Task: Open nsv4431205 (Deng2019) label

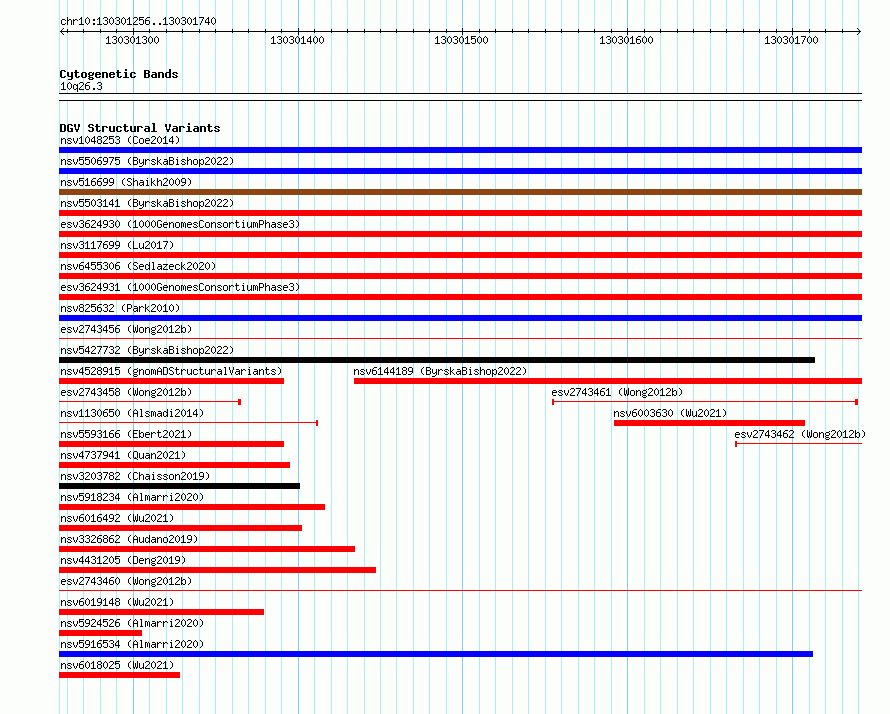Action: pos(123,560)
